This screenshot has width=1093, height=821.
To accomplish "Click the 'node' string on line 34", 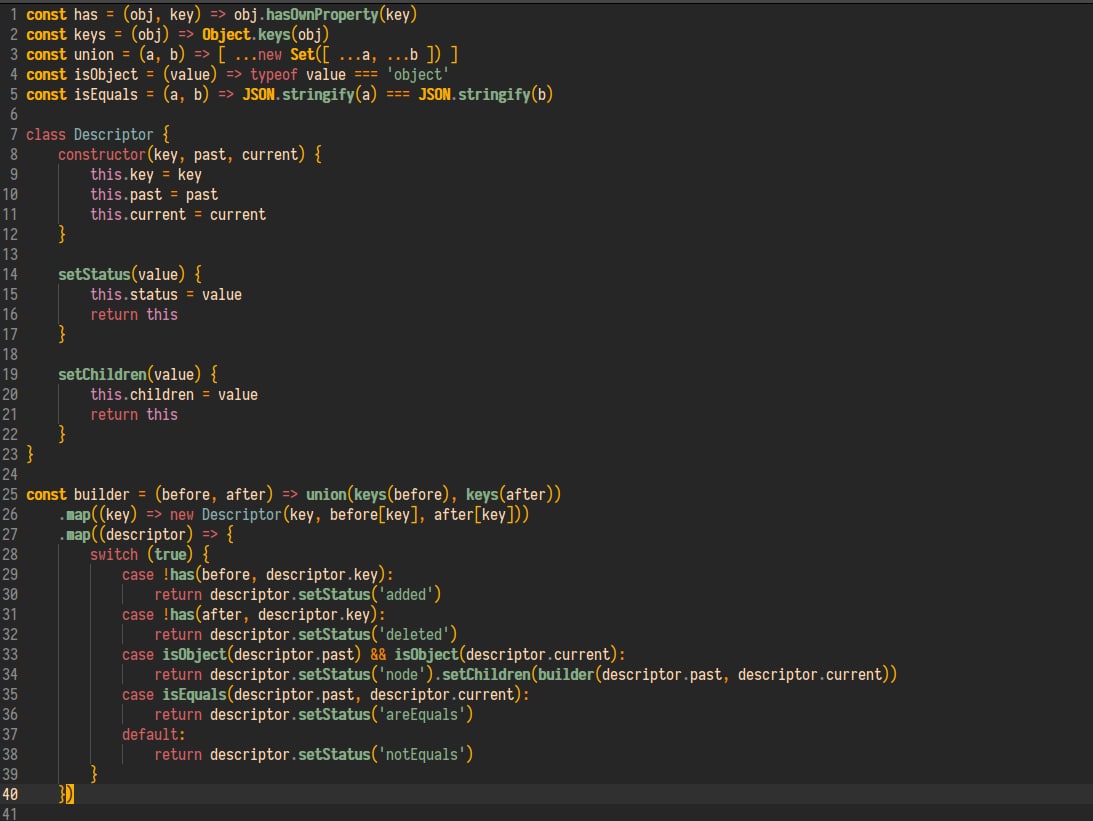I will pyautogui.click(x=402, y=675).
